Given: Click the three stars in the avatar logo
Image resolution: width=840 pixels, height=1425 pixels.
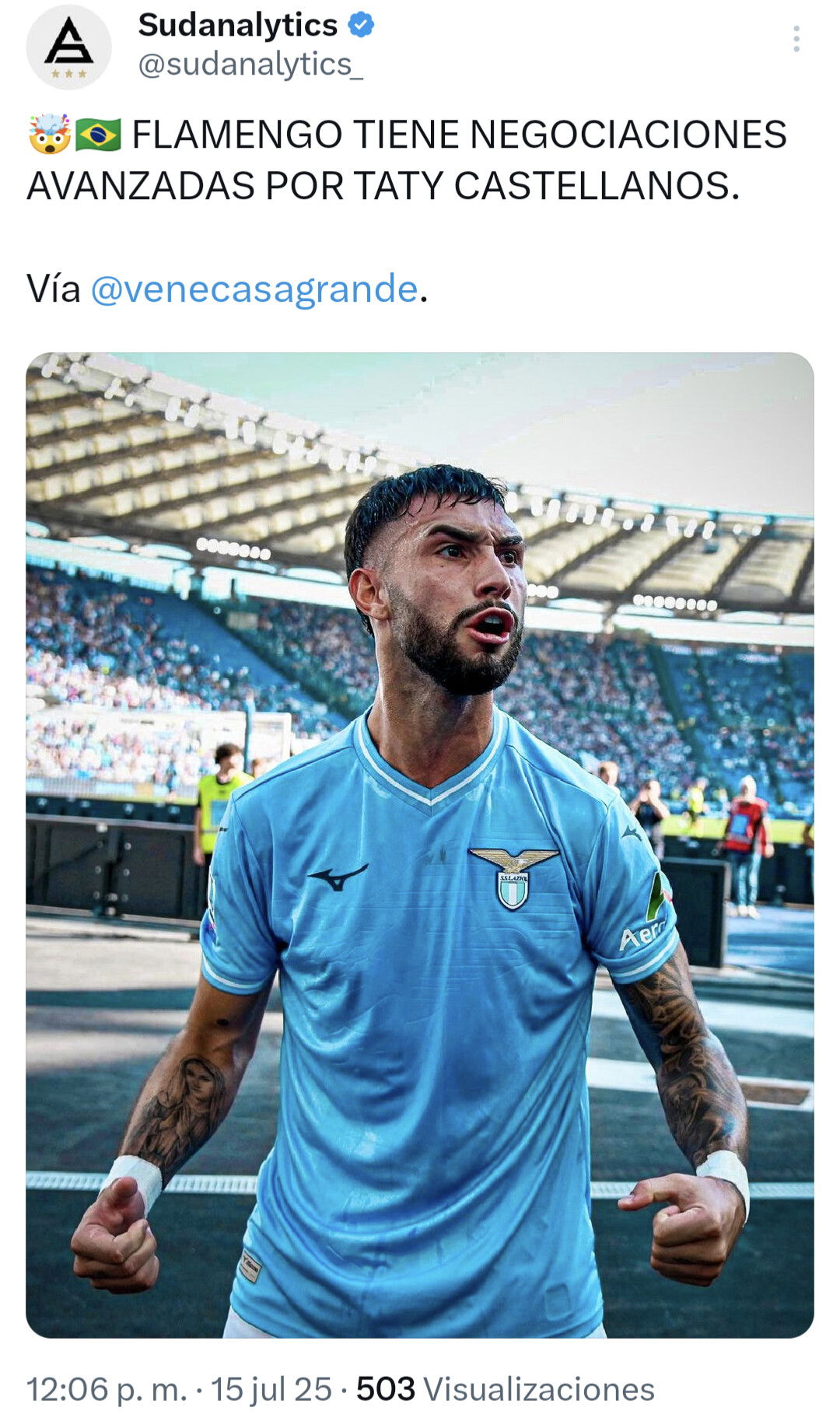Looking at the screenshot, I should pos(68,74).
